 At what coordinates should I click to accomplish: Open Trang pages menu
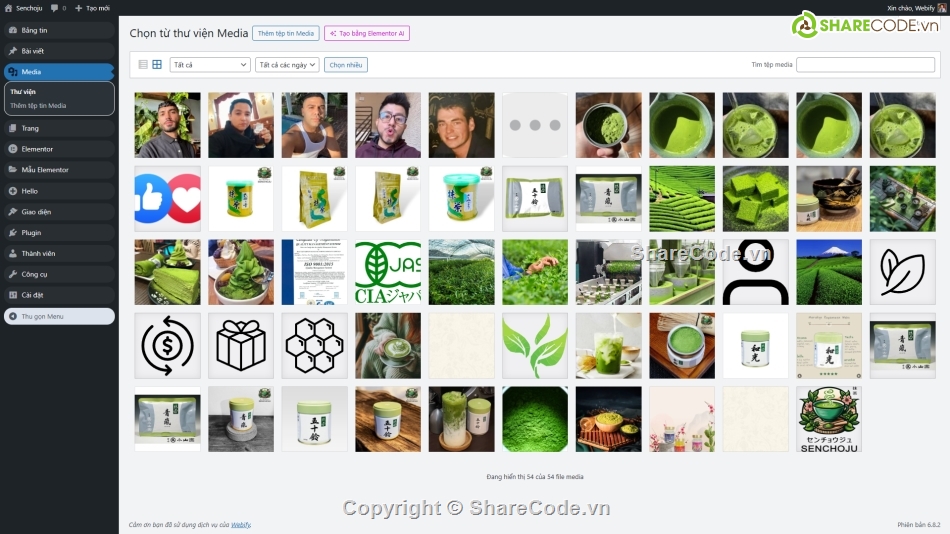pyautogui.click(x=59, y=128)
